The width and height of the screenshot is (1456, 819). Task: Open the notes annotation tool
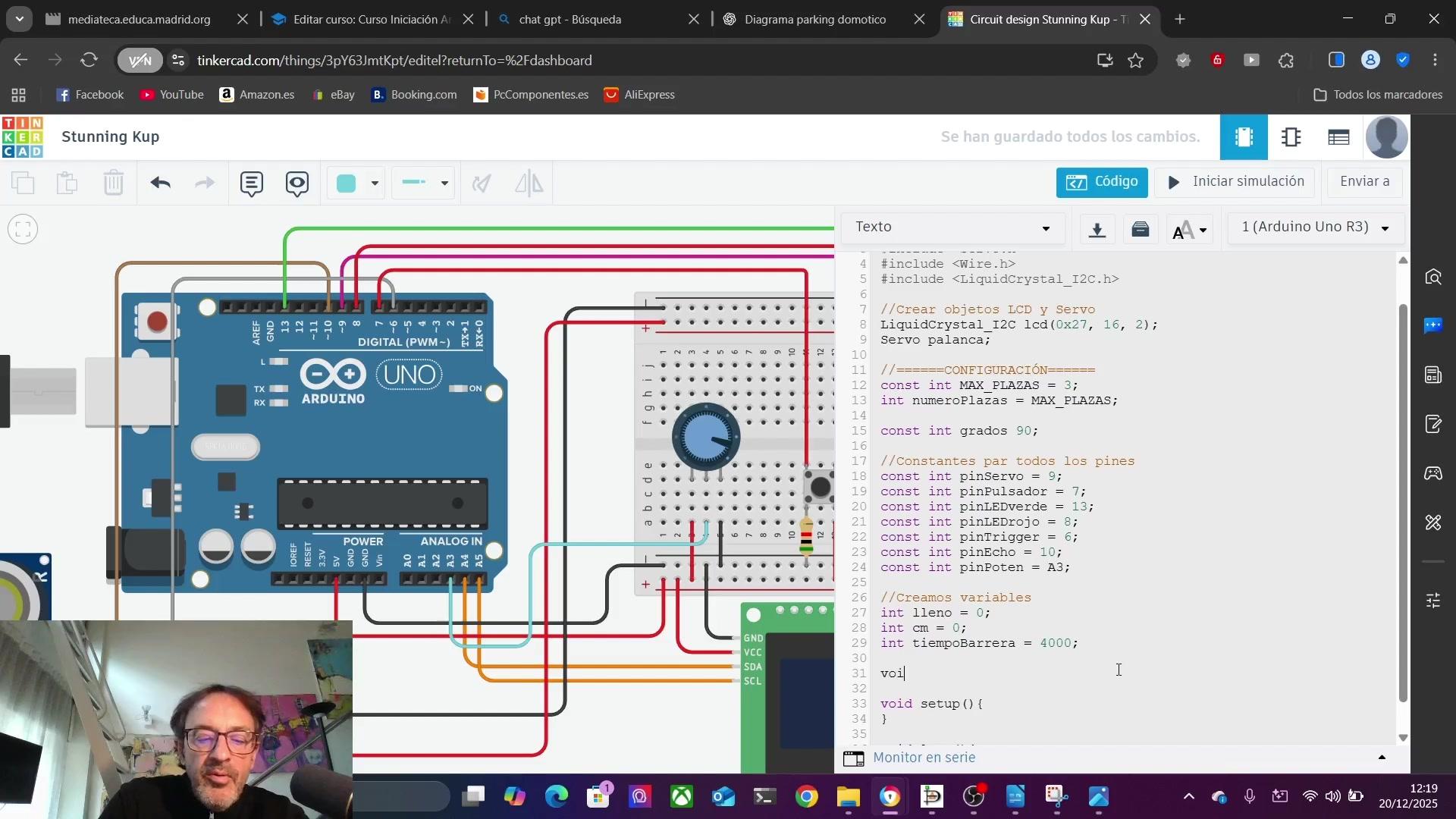pos(251,183)
